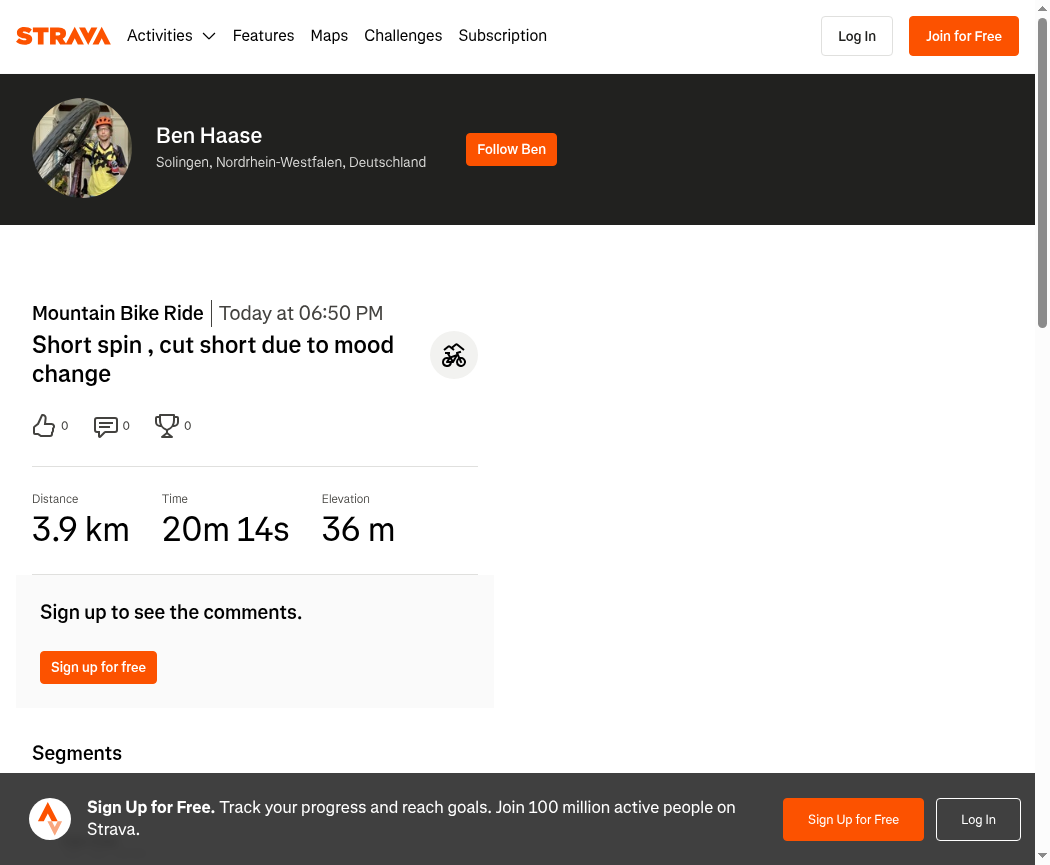The height and width of the screenshot is (865, 1050).
Task: Open comments via speech bubble icon
Action: point(106,426)
